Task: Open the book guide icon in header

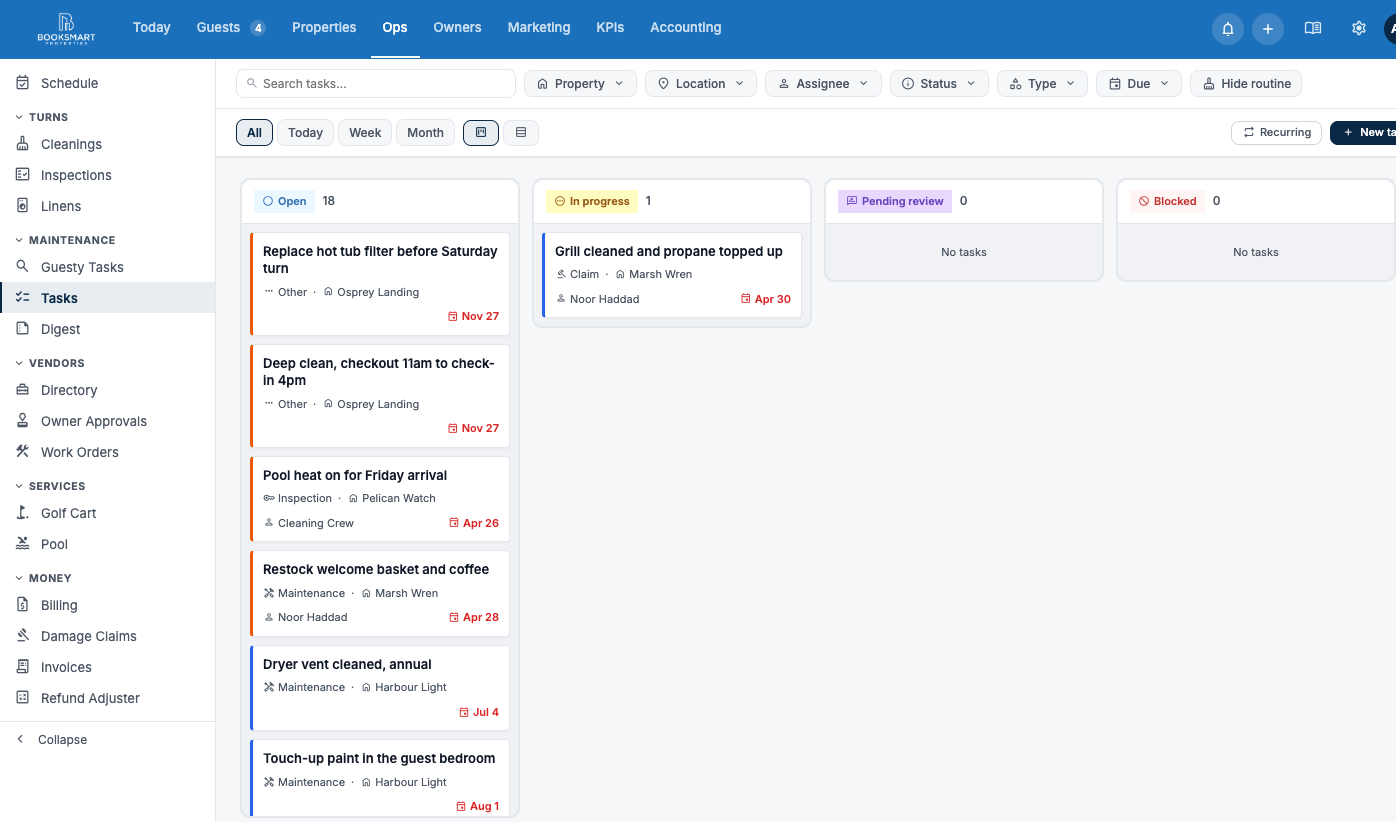Action: coord(1313,28)
